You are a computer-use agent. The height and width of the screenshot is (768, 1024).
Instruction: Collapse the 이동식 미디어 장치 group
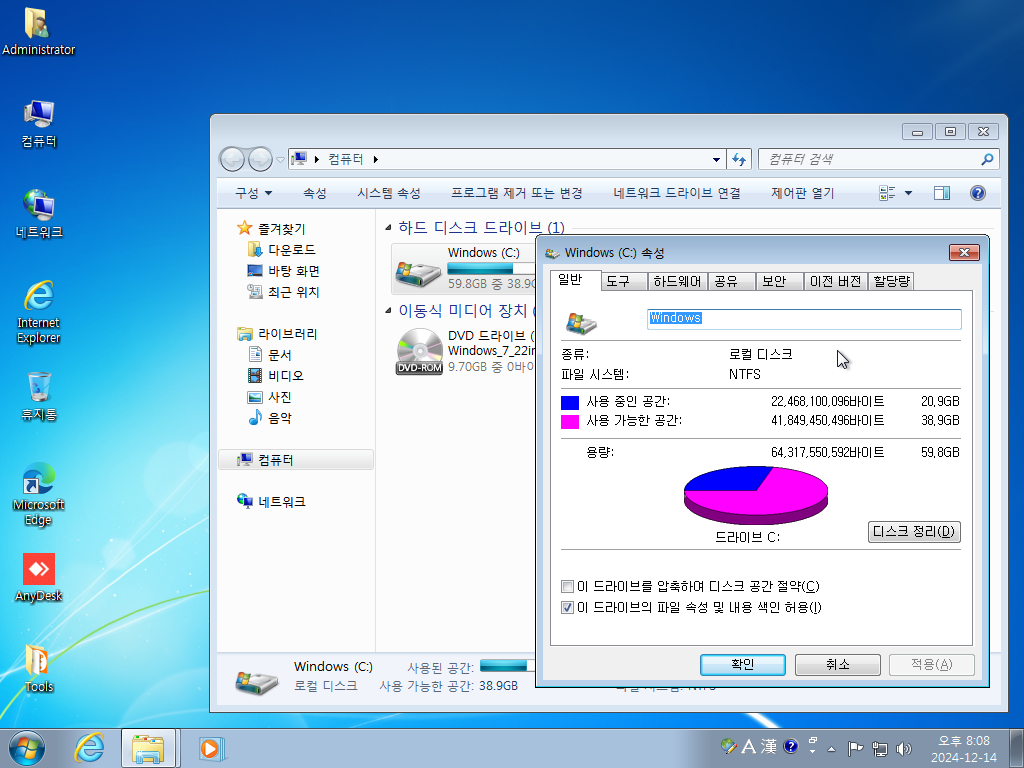pos(388,310)
